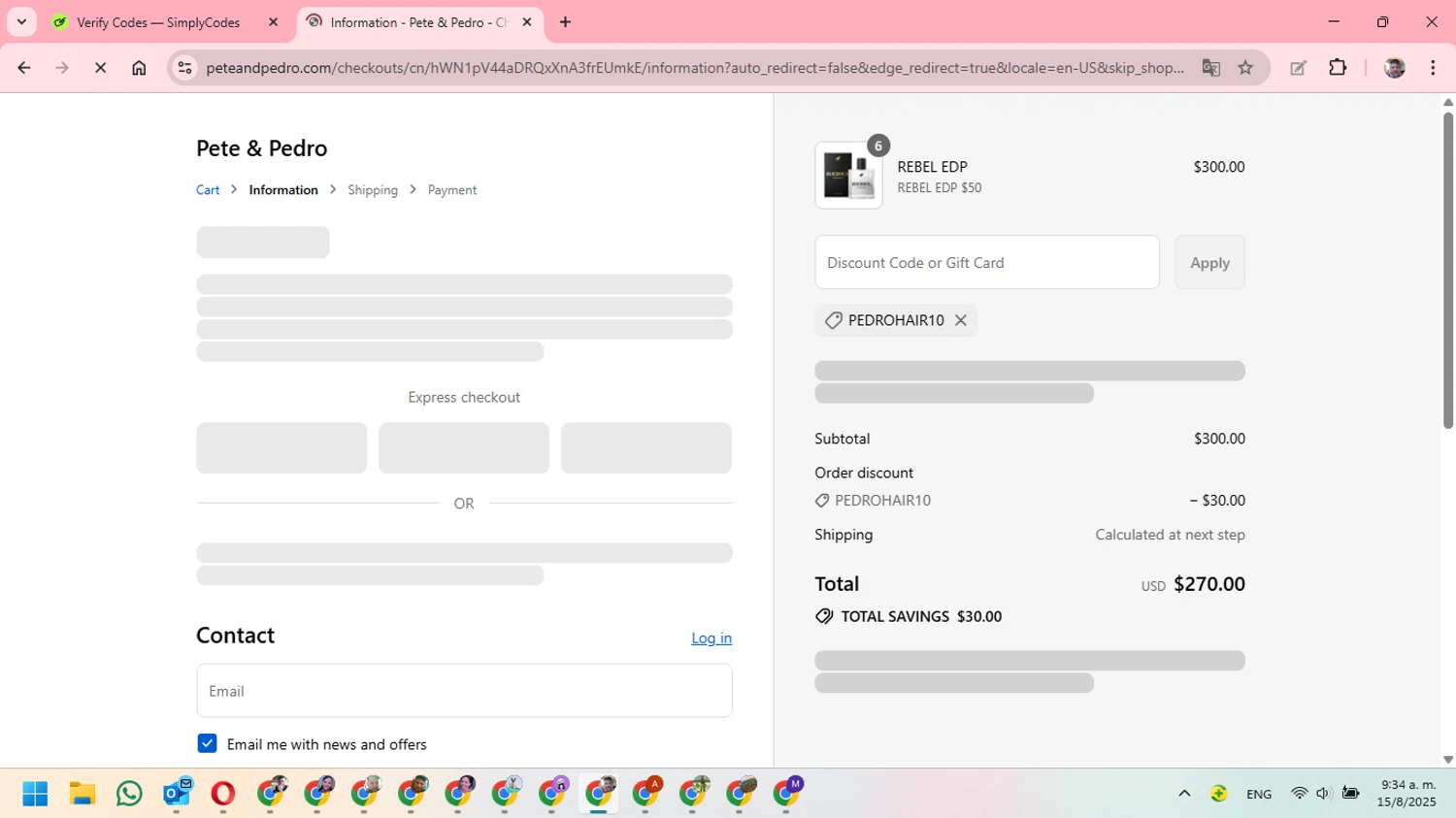
Task: Open Outlook from taskbar
Action: coord(177,794)
